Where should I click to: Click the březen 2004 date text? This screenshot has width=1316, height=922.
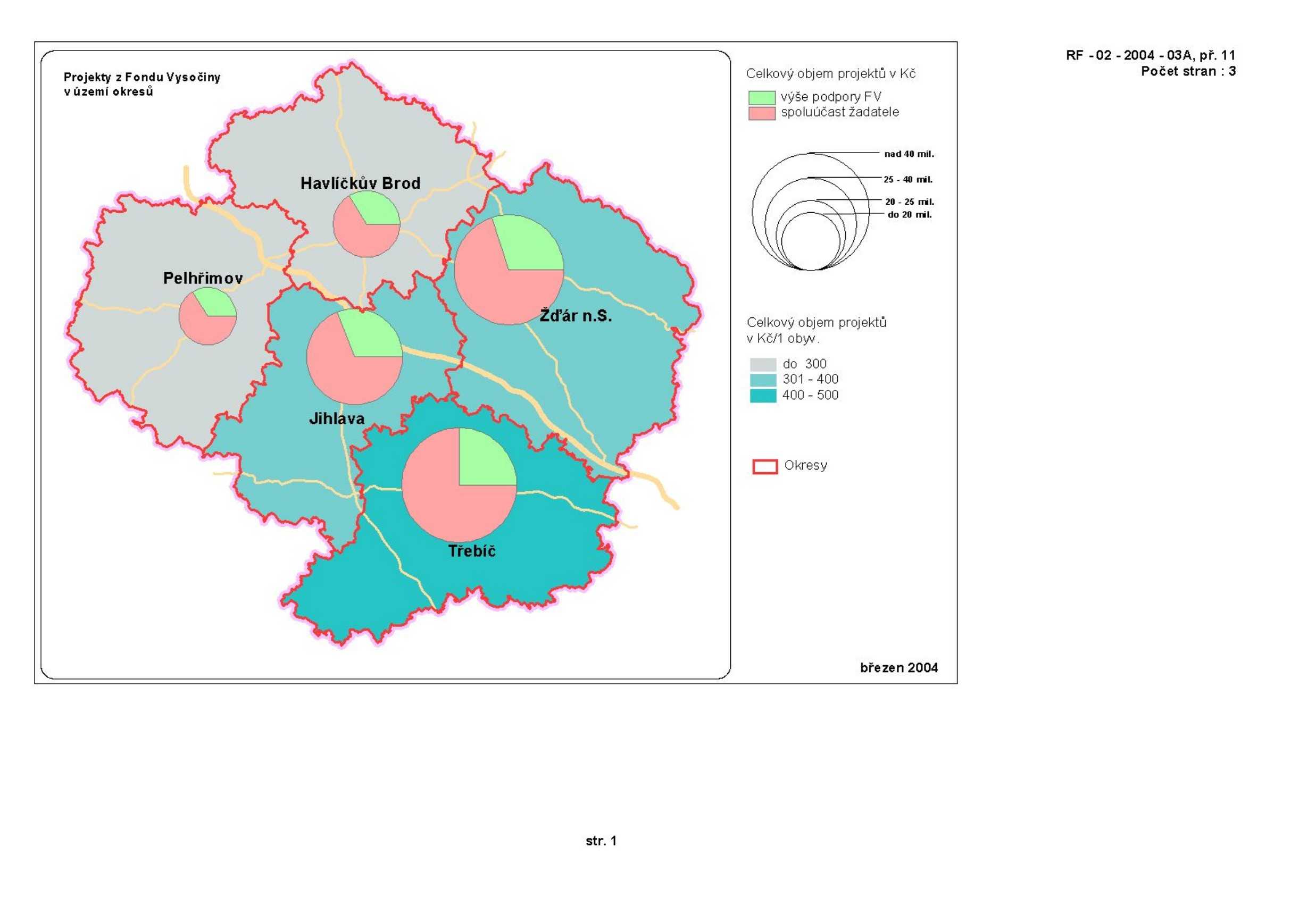899,668
